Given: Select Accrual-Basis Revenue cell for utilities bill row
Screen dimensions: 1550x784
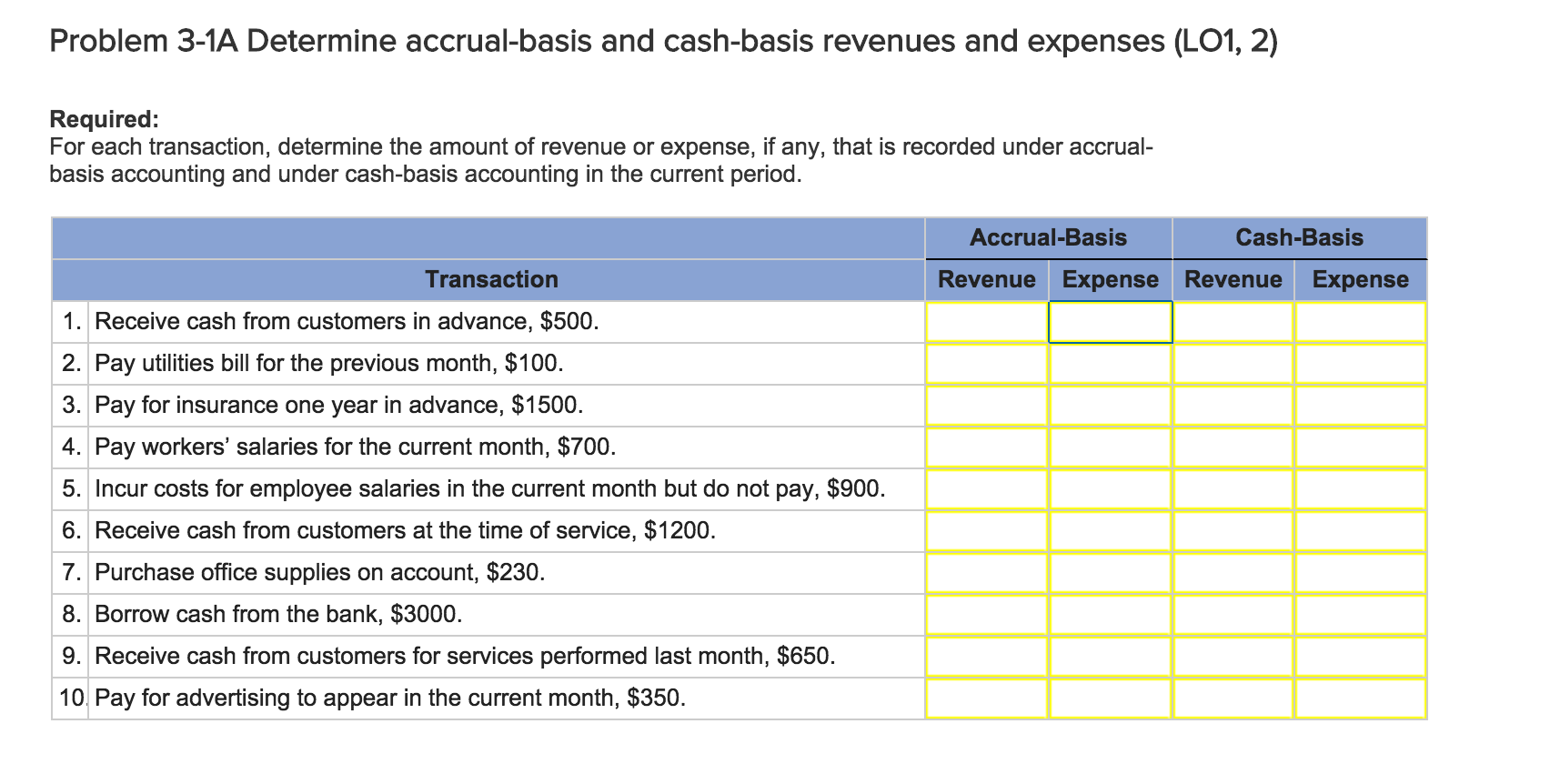Looking at the screenshot, I should (x=987, y=364).
